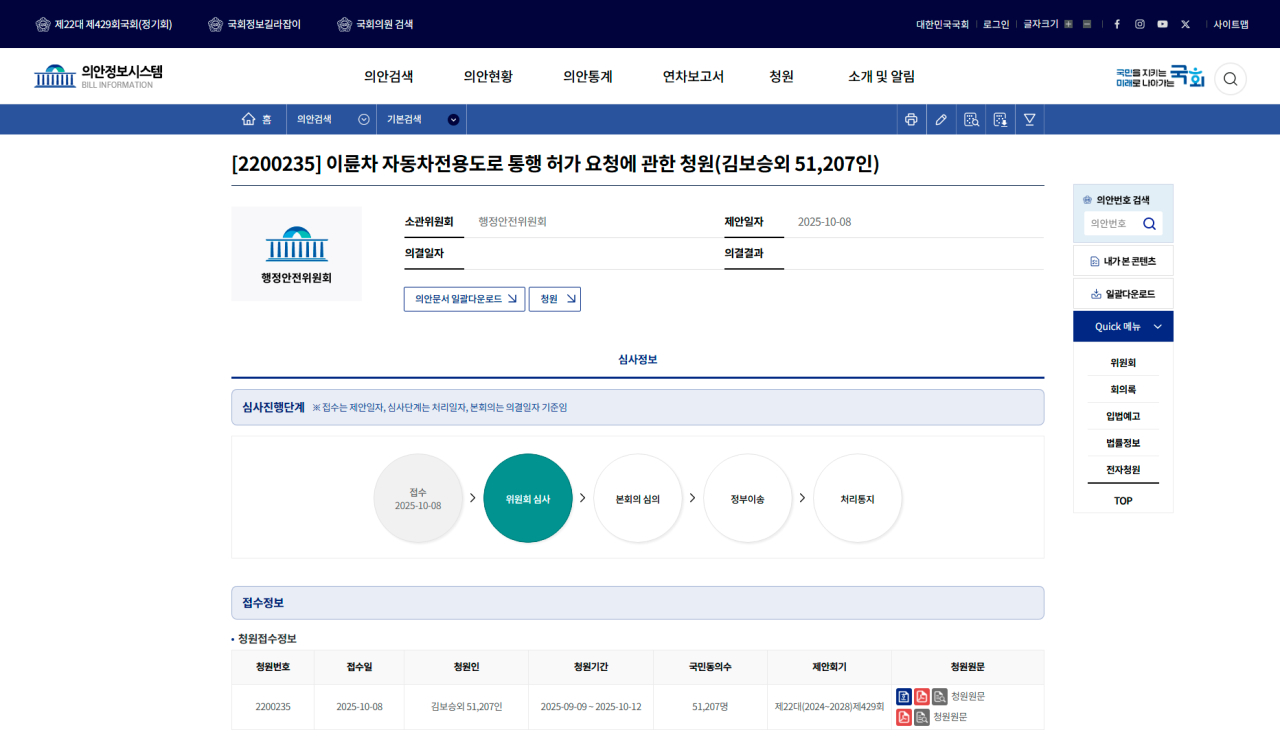The image size is (1280, 741).
Task: Open the HWP file icon for 청원원문
Action: click(904, 697)
